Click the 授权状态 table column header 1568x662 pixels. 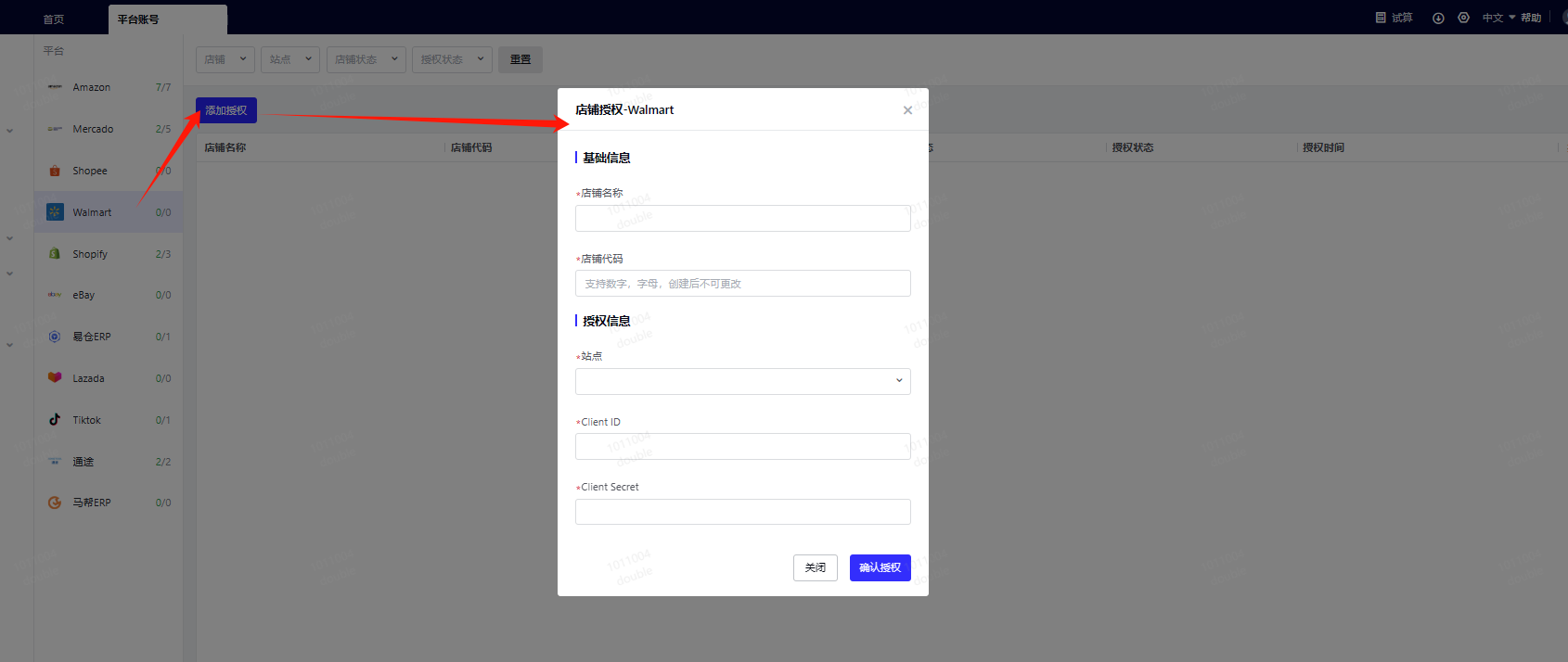[1133, 147]
